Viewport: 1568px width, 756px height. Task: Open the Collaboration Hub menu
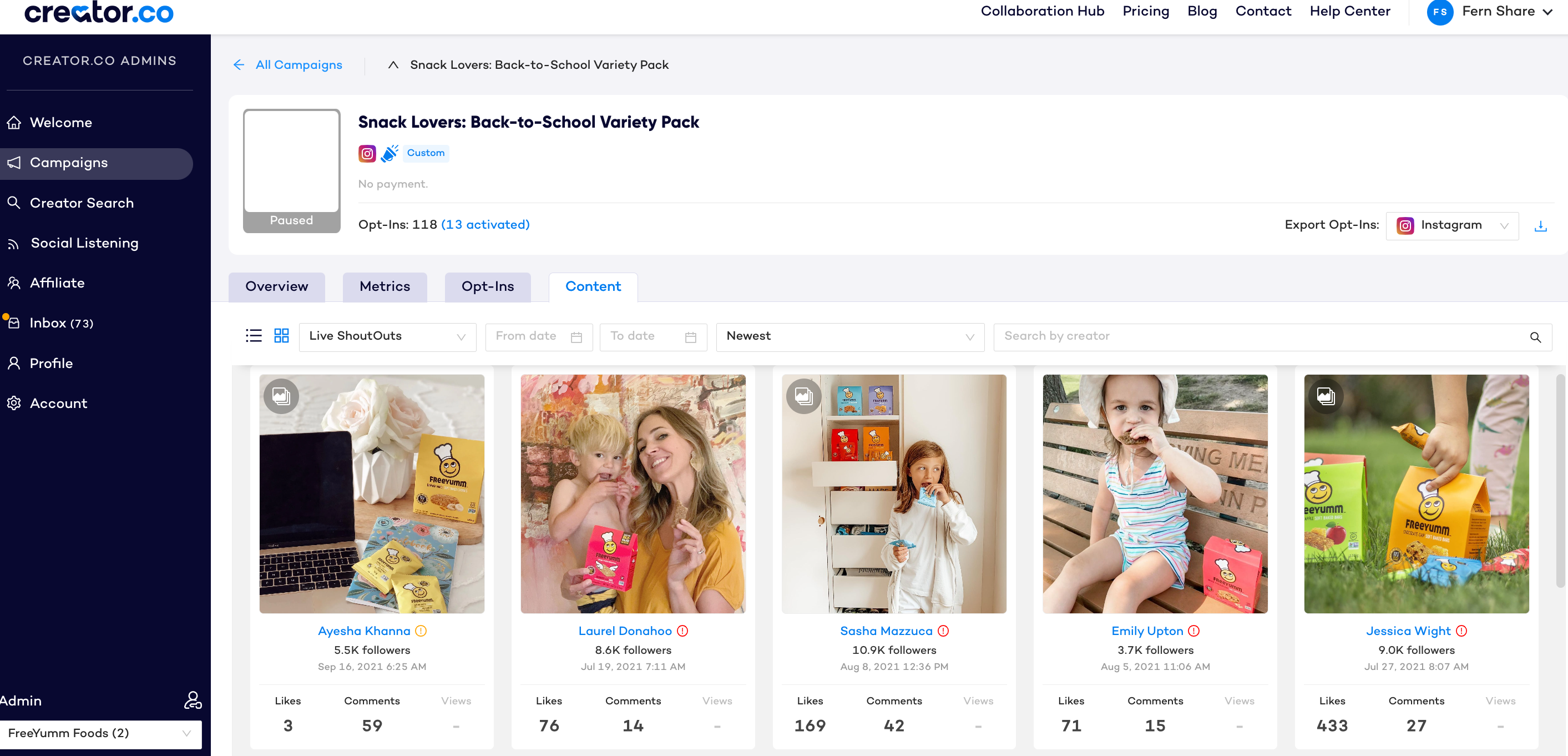coord(1042,11)
